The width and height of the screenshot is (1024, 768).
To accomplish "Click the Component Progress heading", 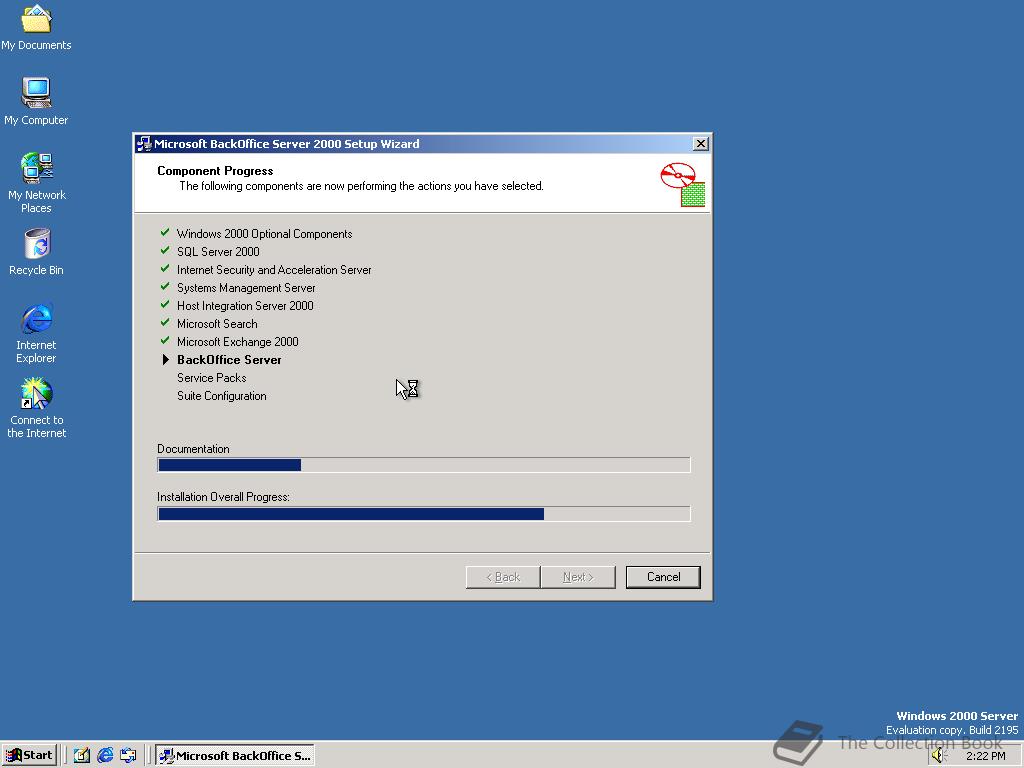I will tap(215, 170).
